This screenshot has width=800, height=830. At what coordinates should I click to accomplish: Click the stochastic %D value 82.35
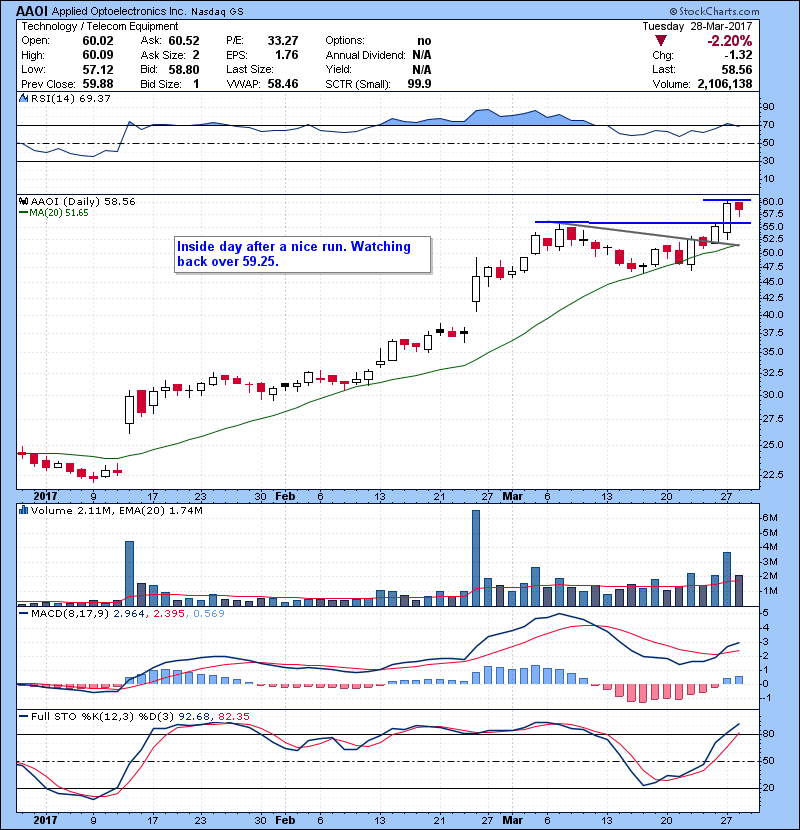(x=233, y=717)
